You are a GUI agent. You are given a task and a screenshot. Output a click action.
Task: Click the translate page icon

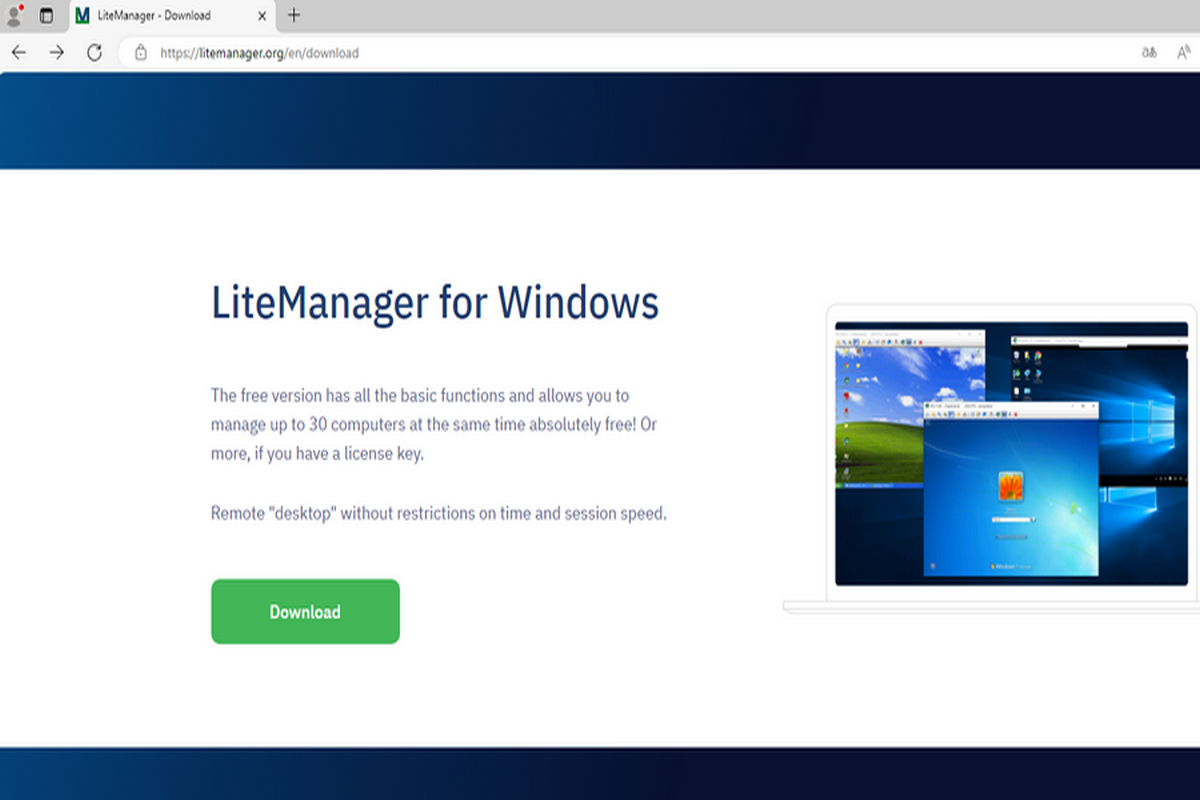[1150, 53]
